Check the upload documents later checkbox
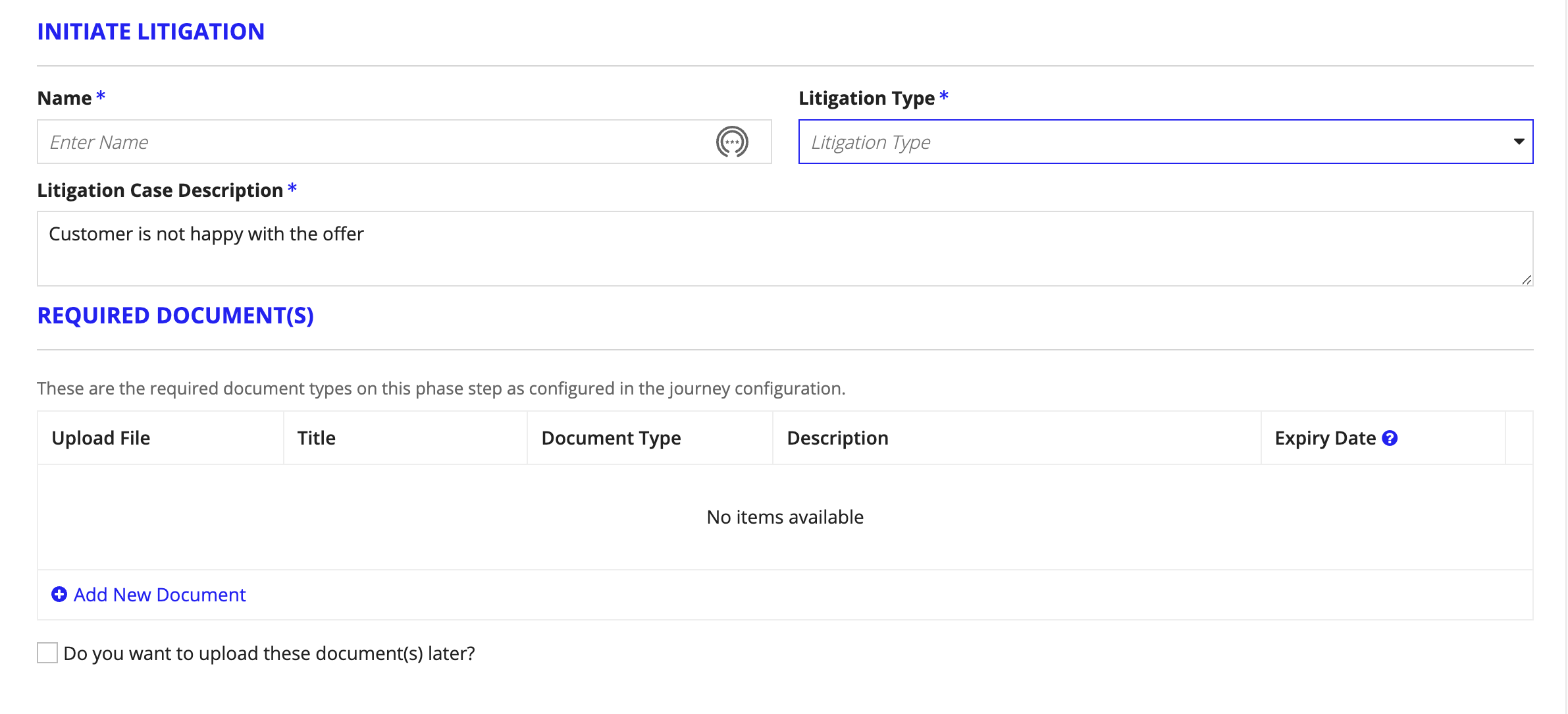Image resolution: width=1568 pixels, height=714 pixels. click(x=47, y=653)
